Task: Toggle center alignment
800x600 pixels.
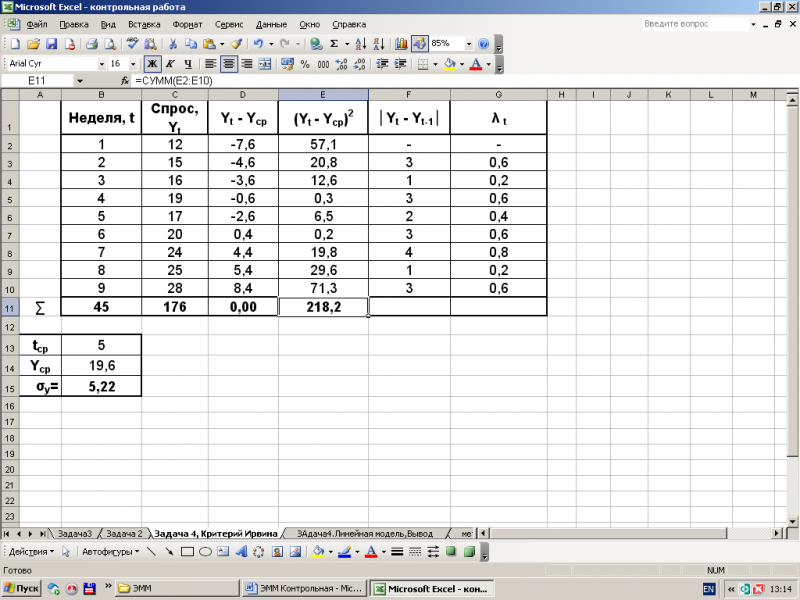Action: [229, 64]
